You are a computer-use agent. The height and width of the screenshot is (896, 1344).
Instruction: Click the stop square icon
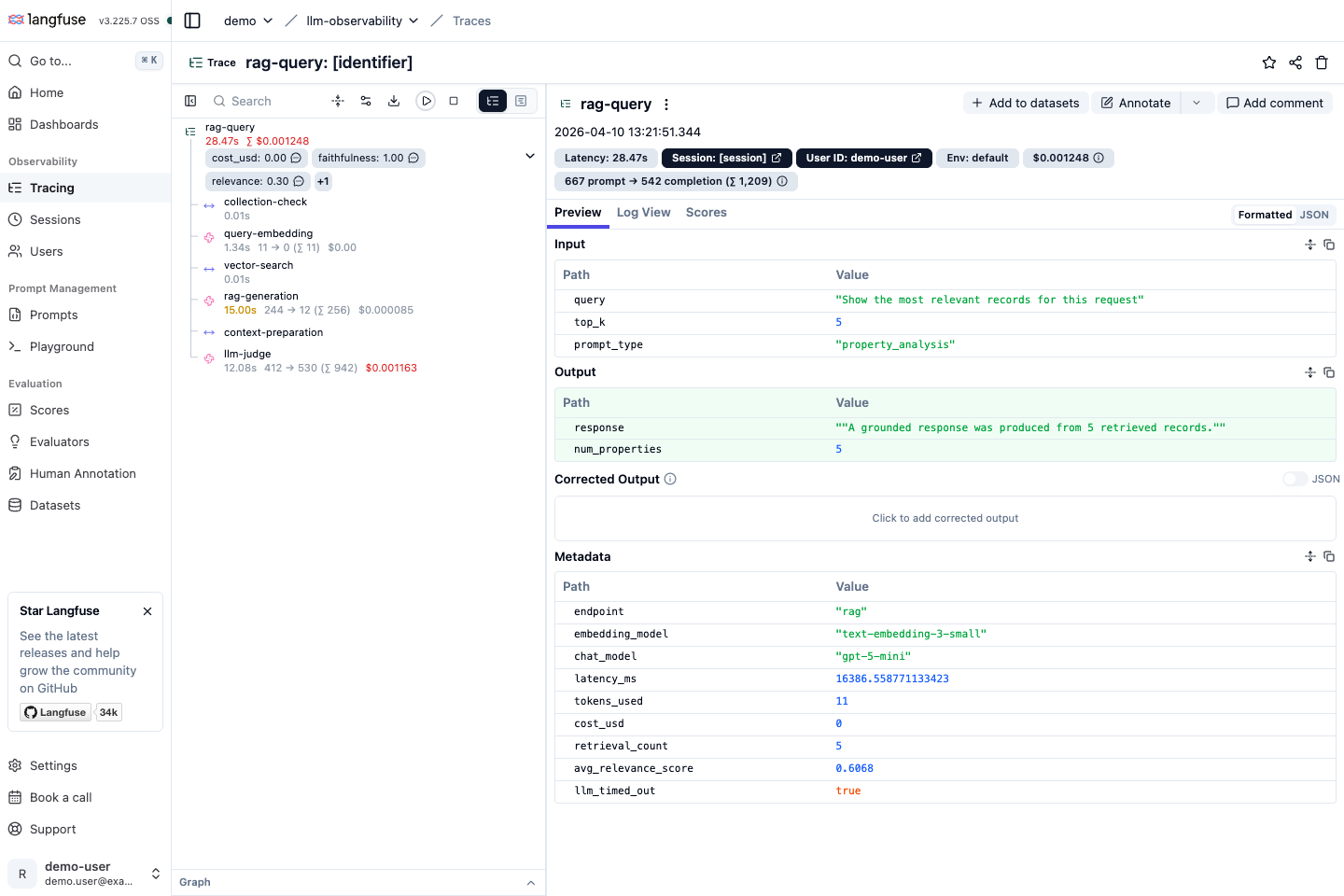tap(454, 101)
